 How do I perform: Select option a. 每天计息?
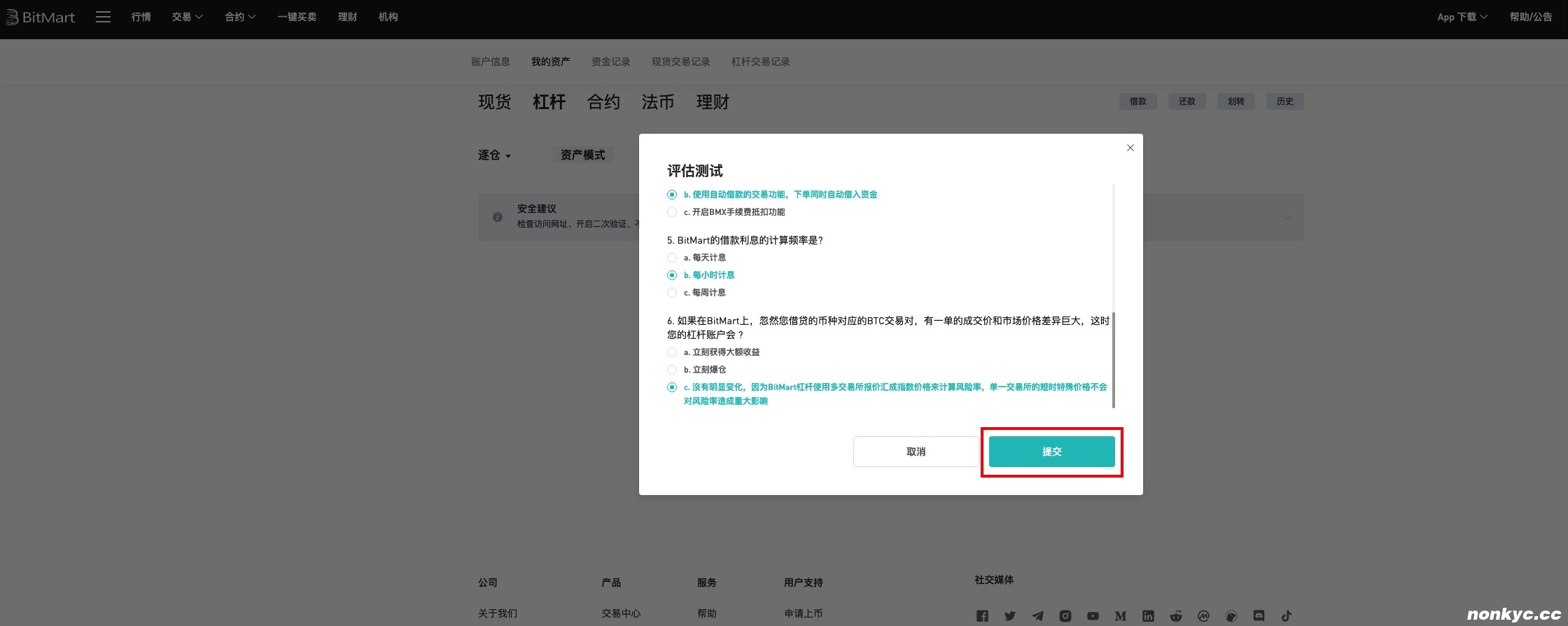coord(672,258)
